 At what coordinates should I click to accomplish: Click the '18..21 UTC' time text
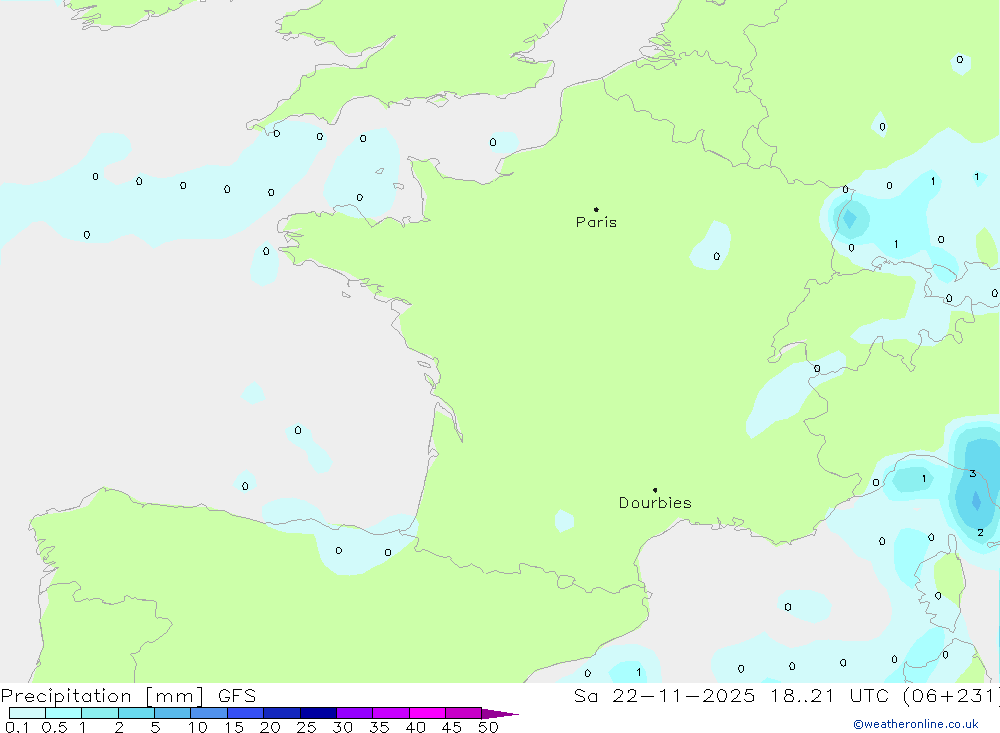click(x=829, y=695)
